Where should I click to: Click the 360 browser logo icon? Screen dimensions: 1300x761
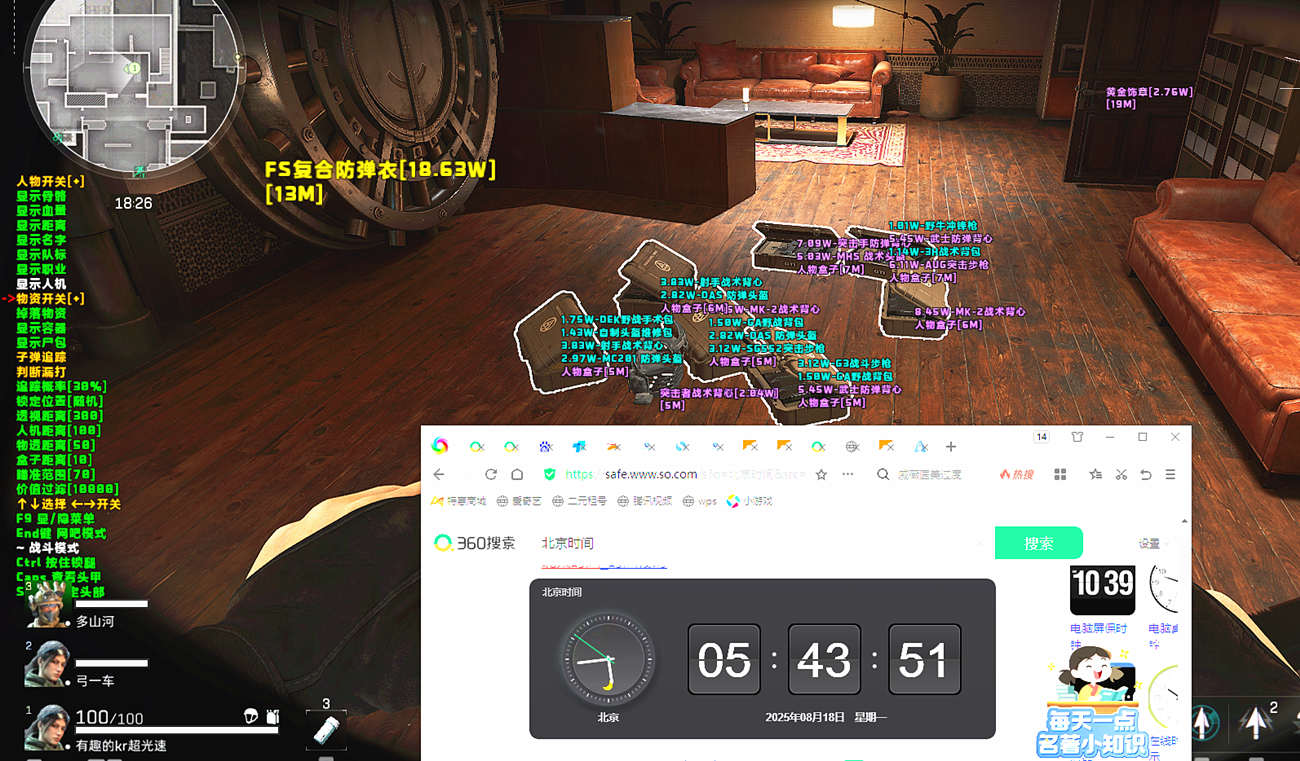pos(440,445)
